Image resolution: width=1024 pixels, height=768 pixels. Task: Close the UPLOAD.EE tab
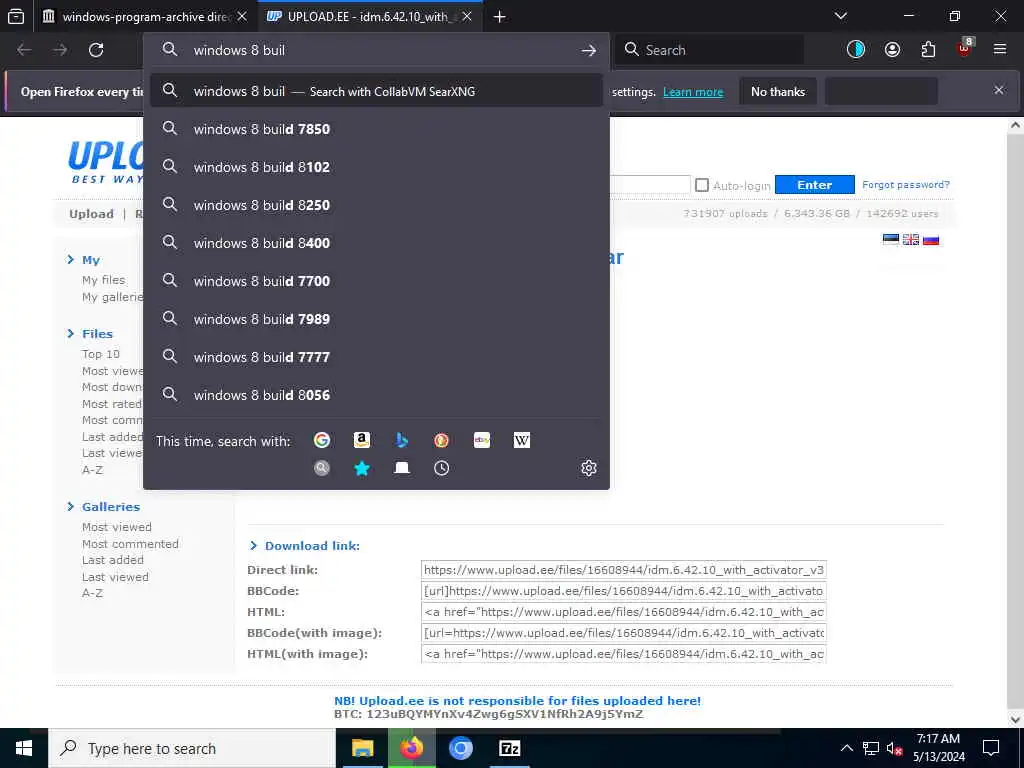pyautogui.click(x=467, y=17)
